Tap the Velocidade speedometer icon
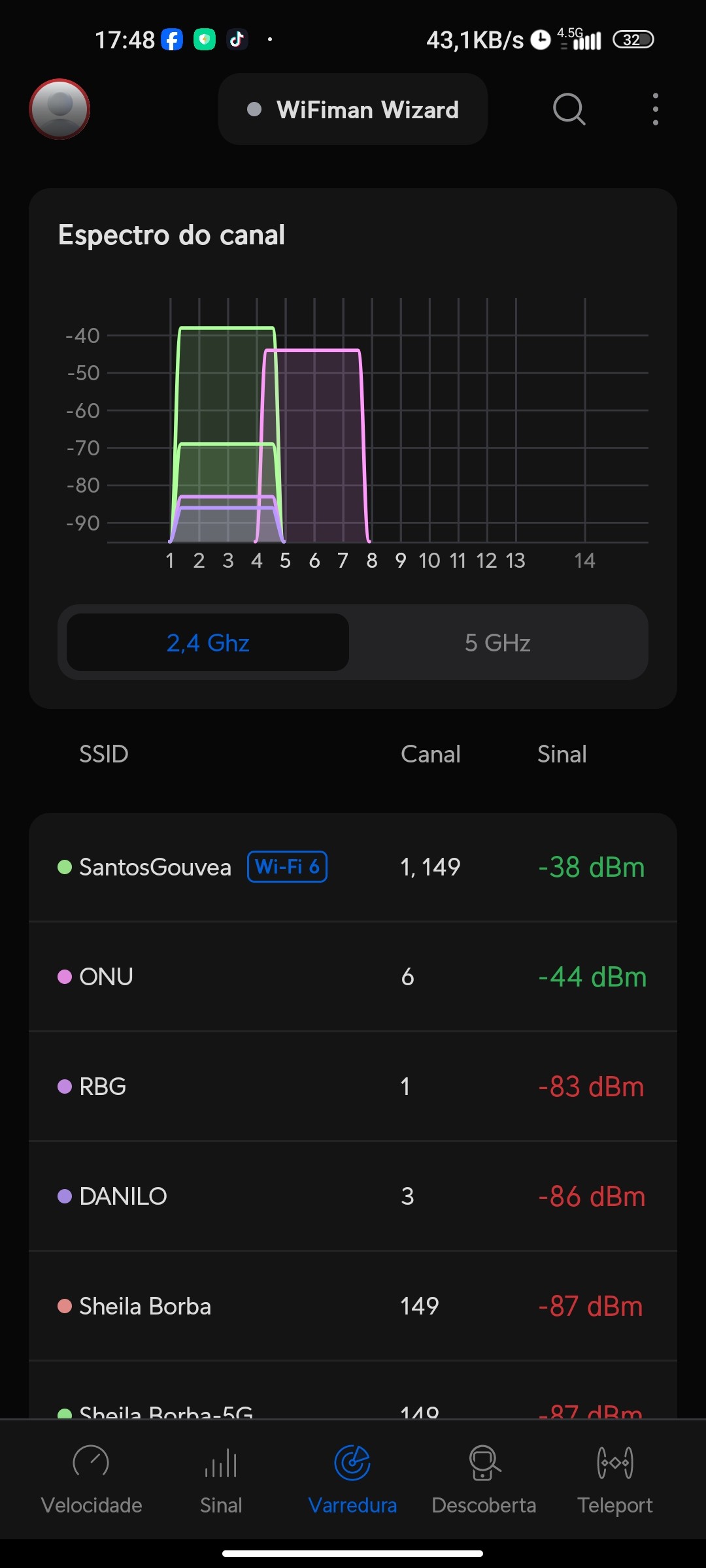This screenshot has height=1568, width=706. pyautogui.click(x=91, y=1462)
